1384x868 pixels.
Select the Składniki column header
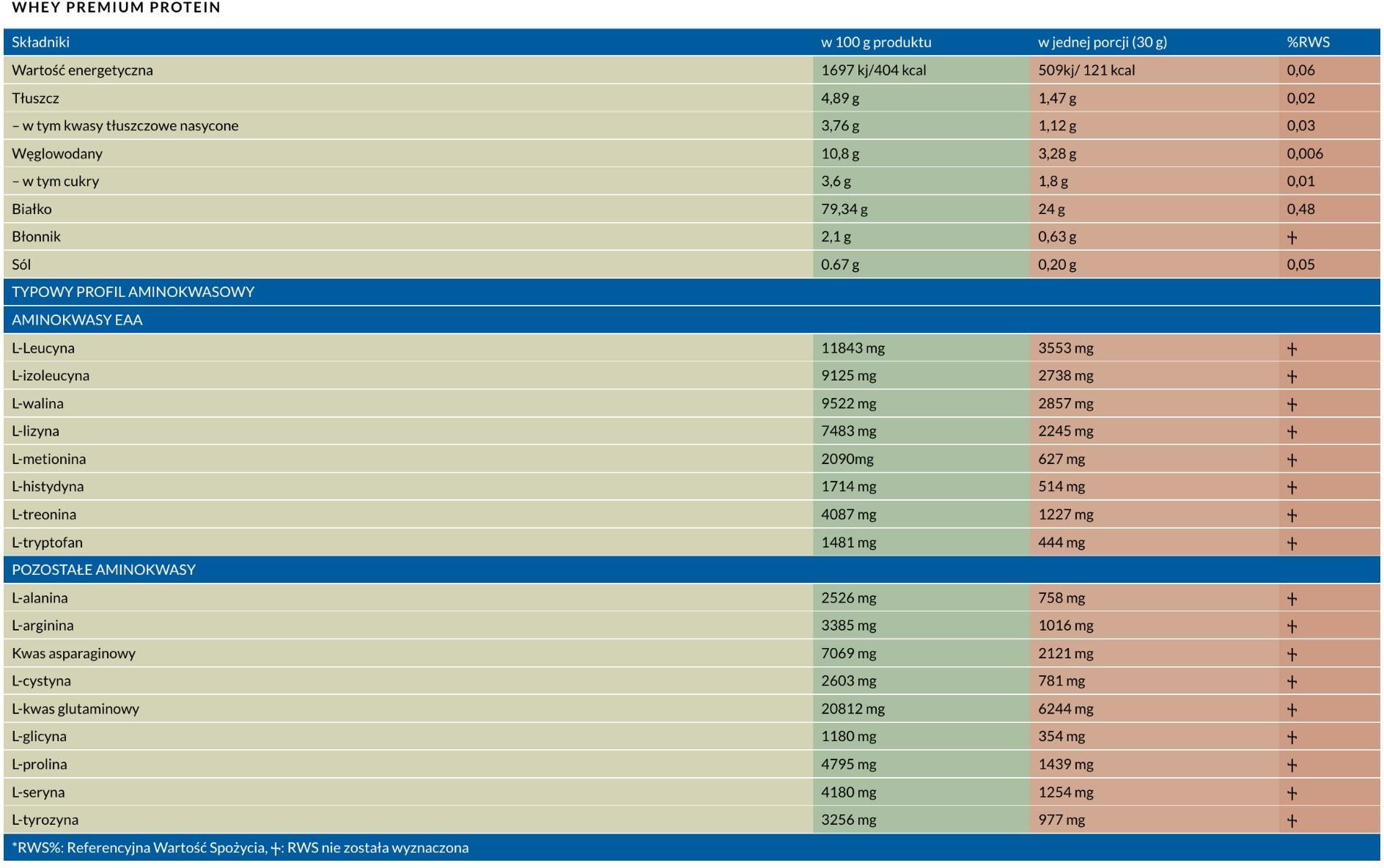pyautogui.click(x=41, y=43)
